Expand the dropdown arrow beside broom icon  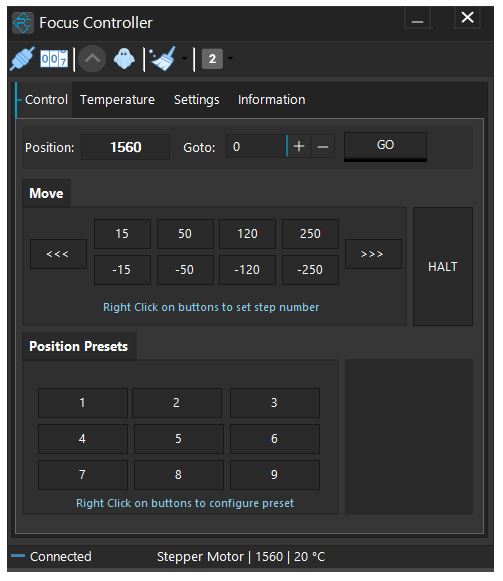pos(184,59)
